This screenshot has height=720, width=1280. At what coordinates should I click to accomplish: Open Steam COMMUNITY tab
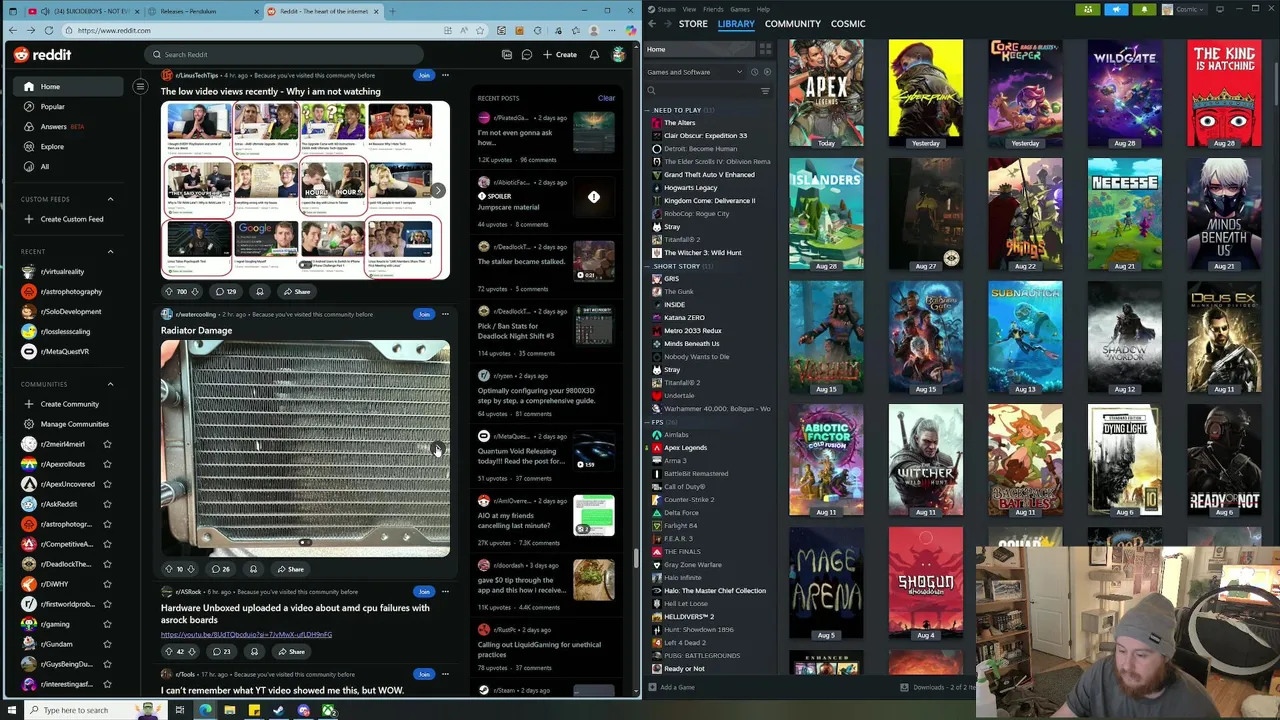(x=792, y=23)
